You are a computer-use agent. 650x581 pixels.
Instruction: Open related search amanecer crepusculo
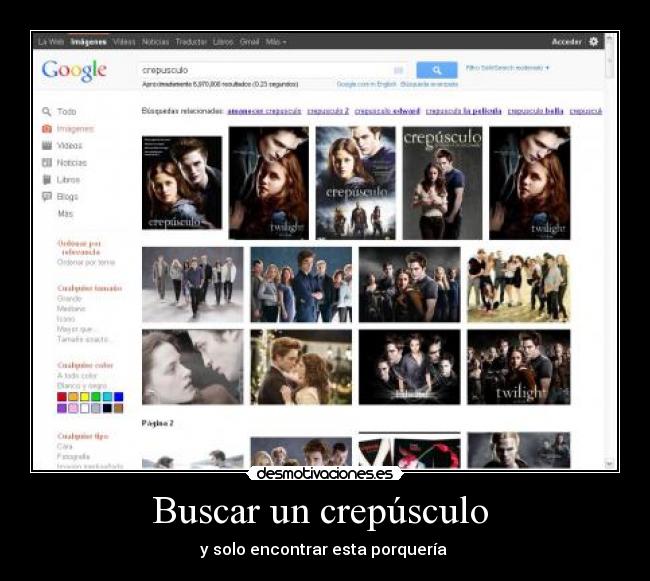point(264,111)
